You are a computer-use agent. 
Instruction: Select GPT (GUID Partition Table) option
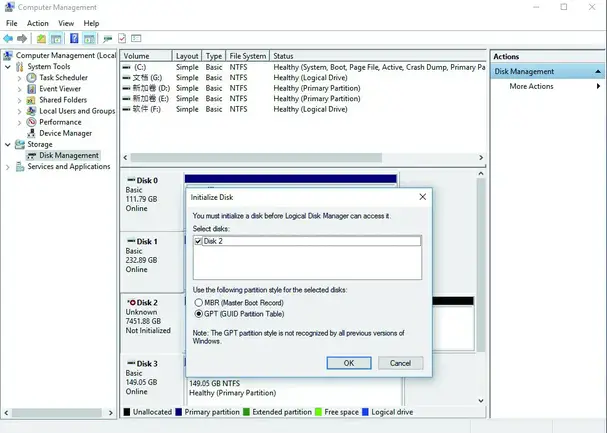point(199,314)
